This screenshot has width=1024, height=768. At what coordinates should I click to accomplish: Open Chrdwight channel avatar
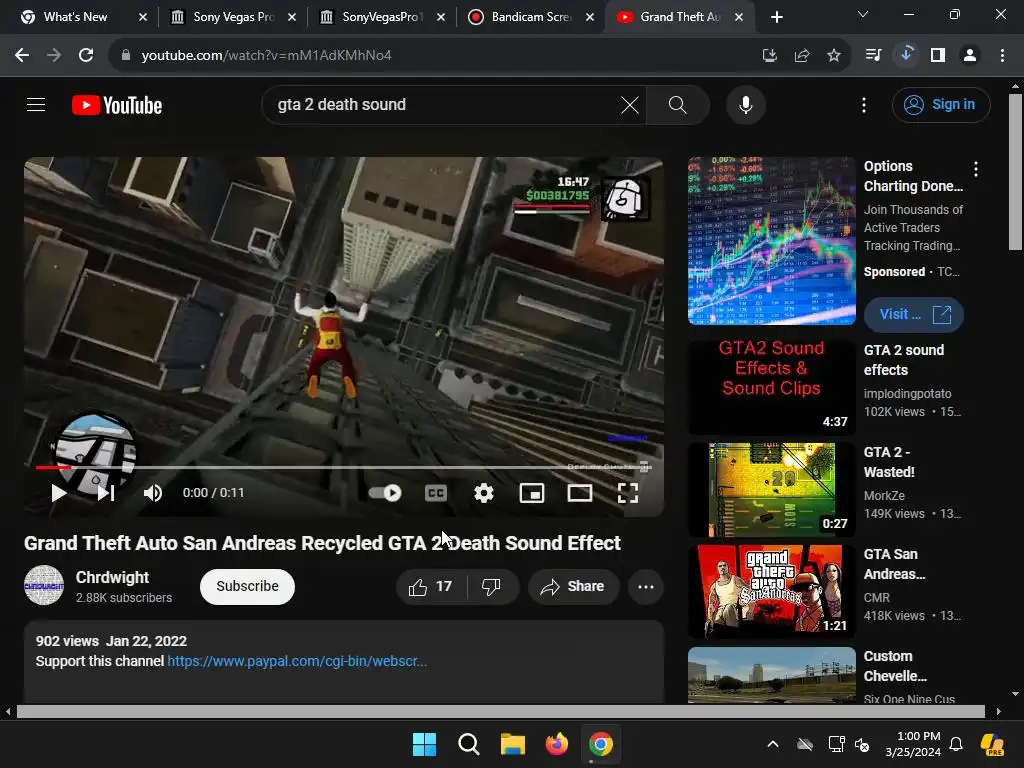click(44, 585)
